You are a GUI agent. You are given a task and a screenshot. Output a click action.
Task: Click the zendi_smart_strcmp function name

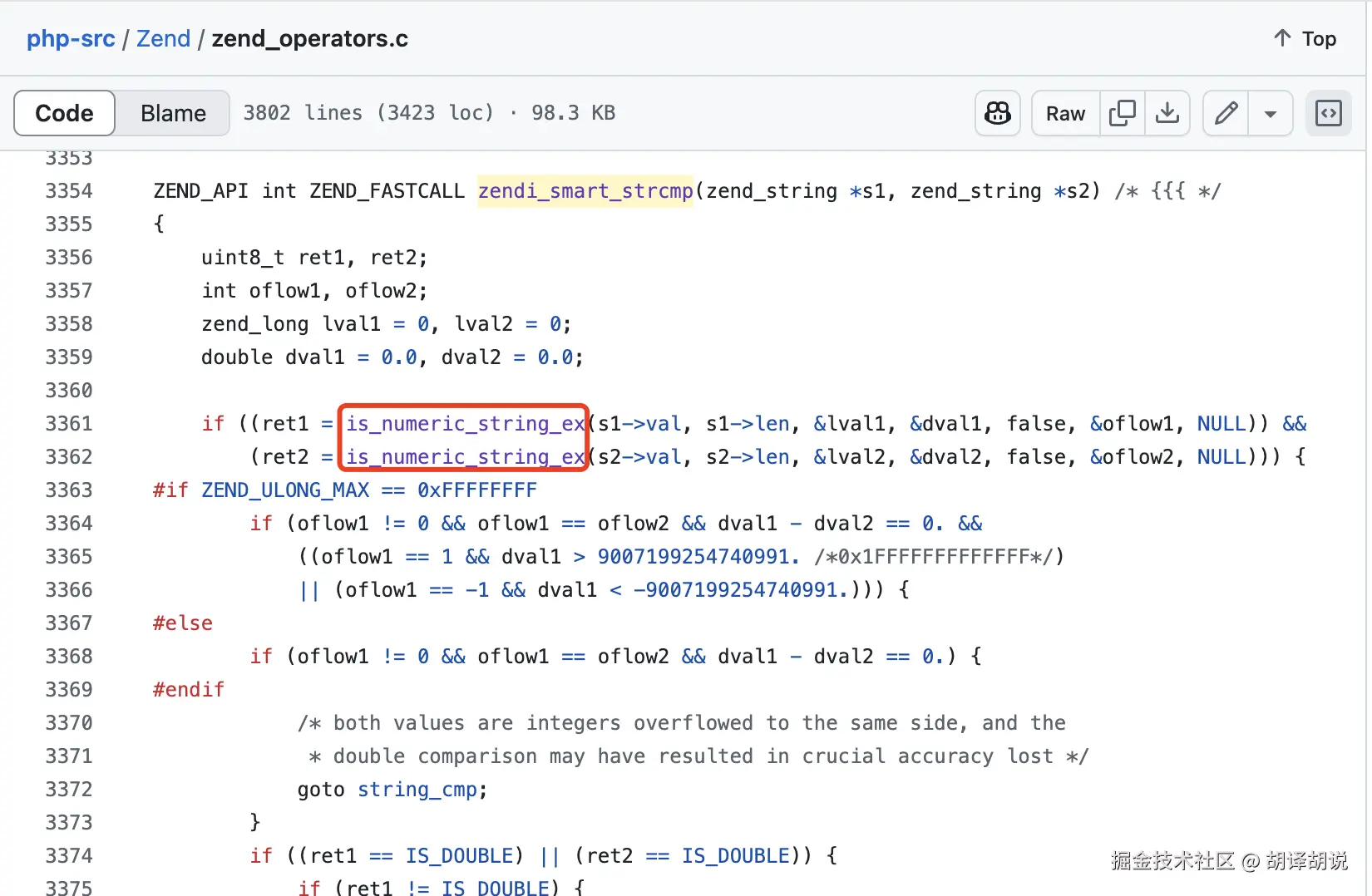[585, 191]
